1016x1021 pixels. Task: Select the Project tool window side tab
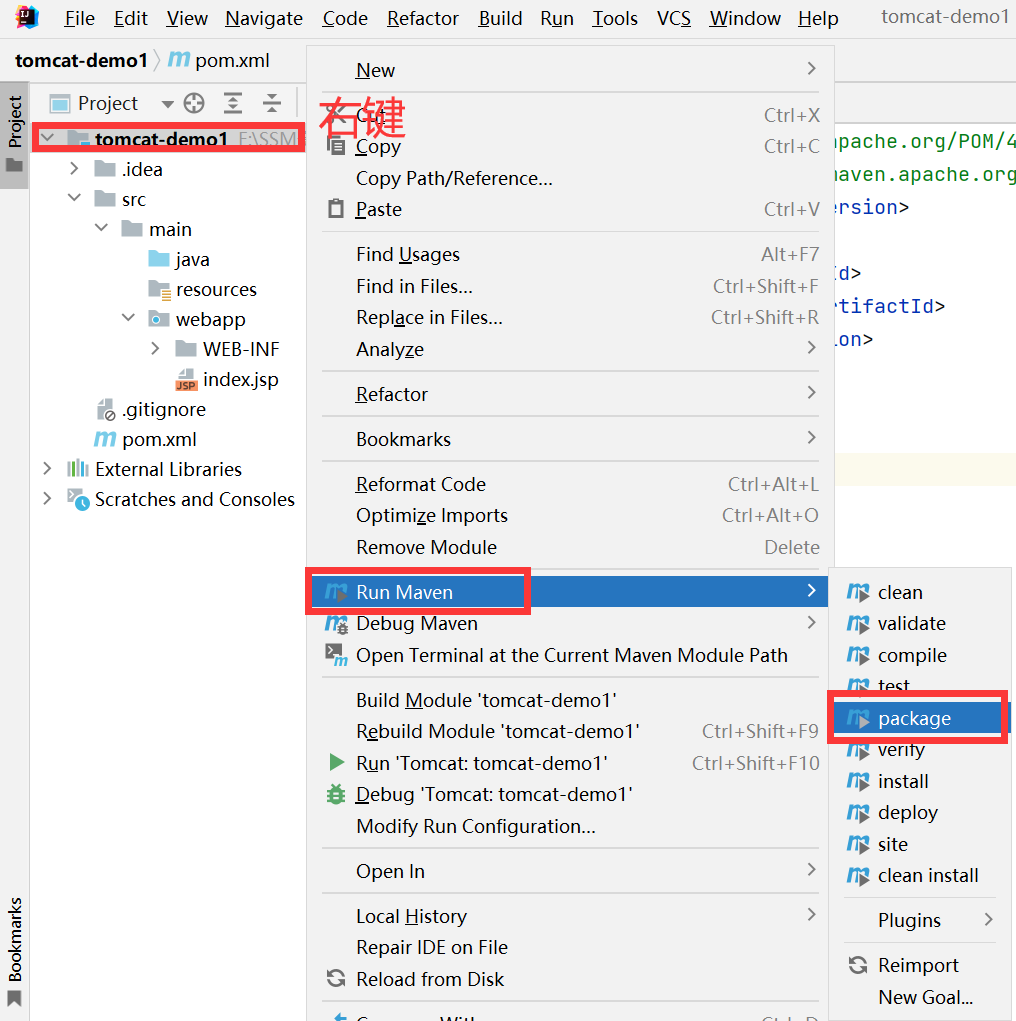click(14, 134)
